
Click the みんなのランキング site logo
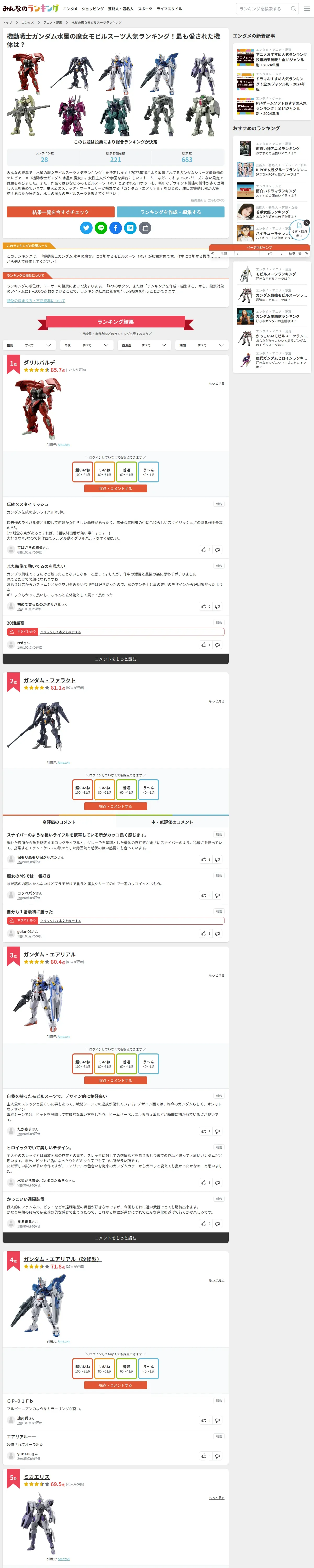point(31,9)
